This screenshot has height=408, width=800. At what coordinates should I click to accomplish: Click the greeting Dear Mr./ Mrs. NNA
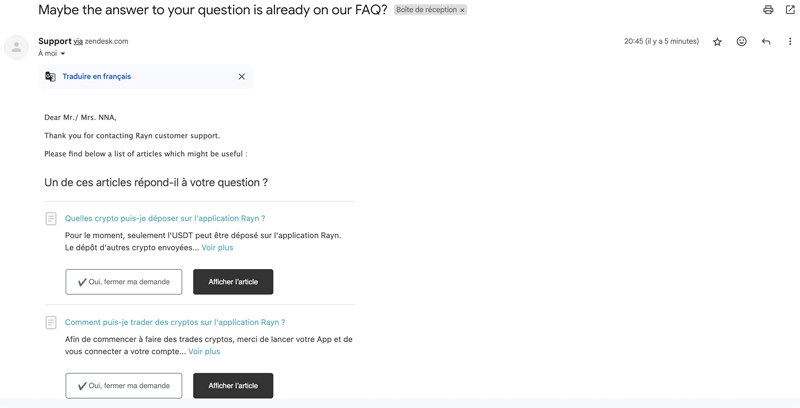[x=80, y=117]
